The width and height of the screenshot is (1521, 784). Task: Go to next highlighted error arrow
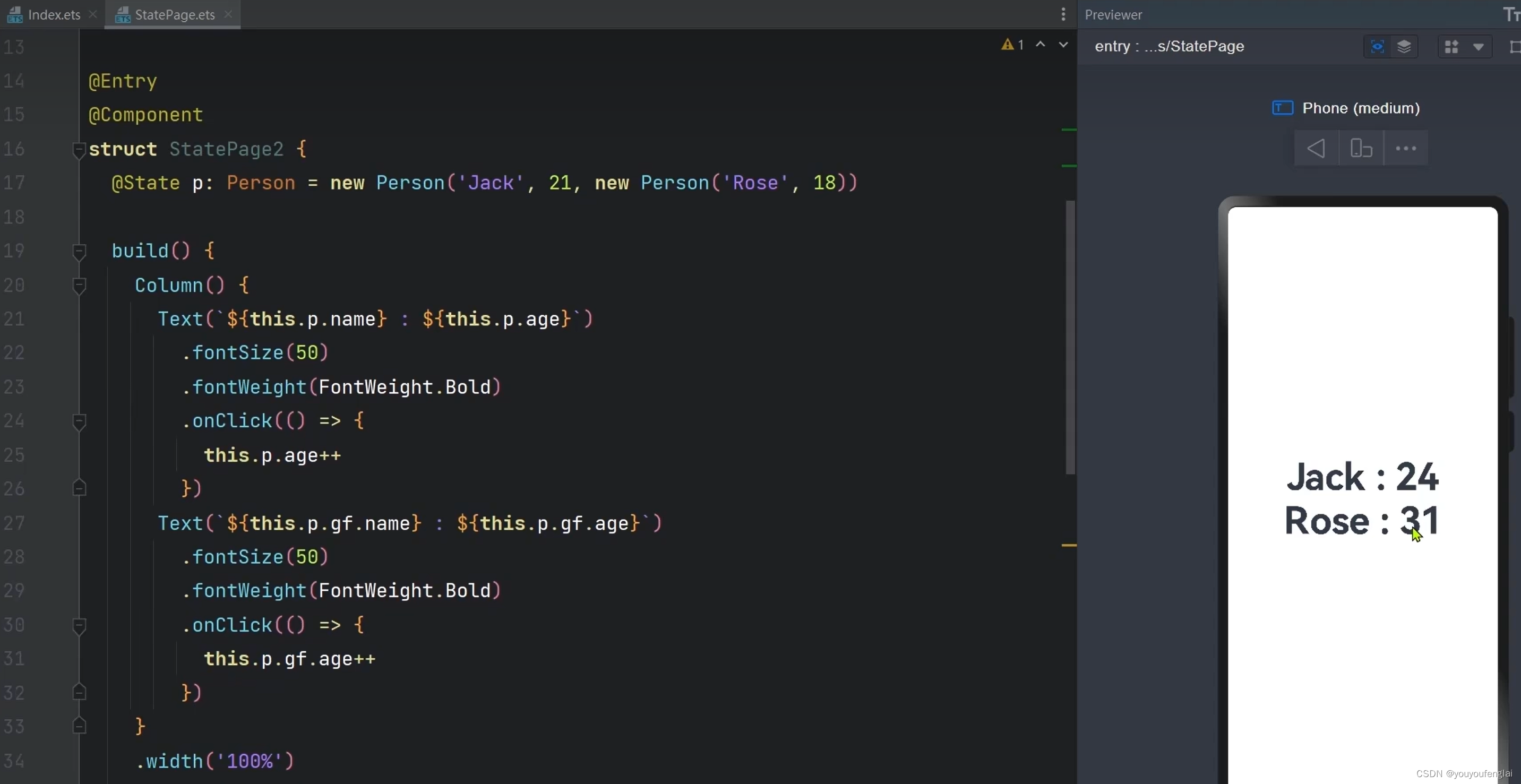[1063, 45]
